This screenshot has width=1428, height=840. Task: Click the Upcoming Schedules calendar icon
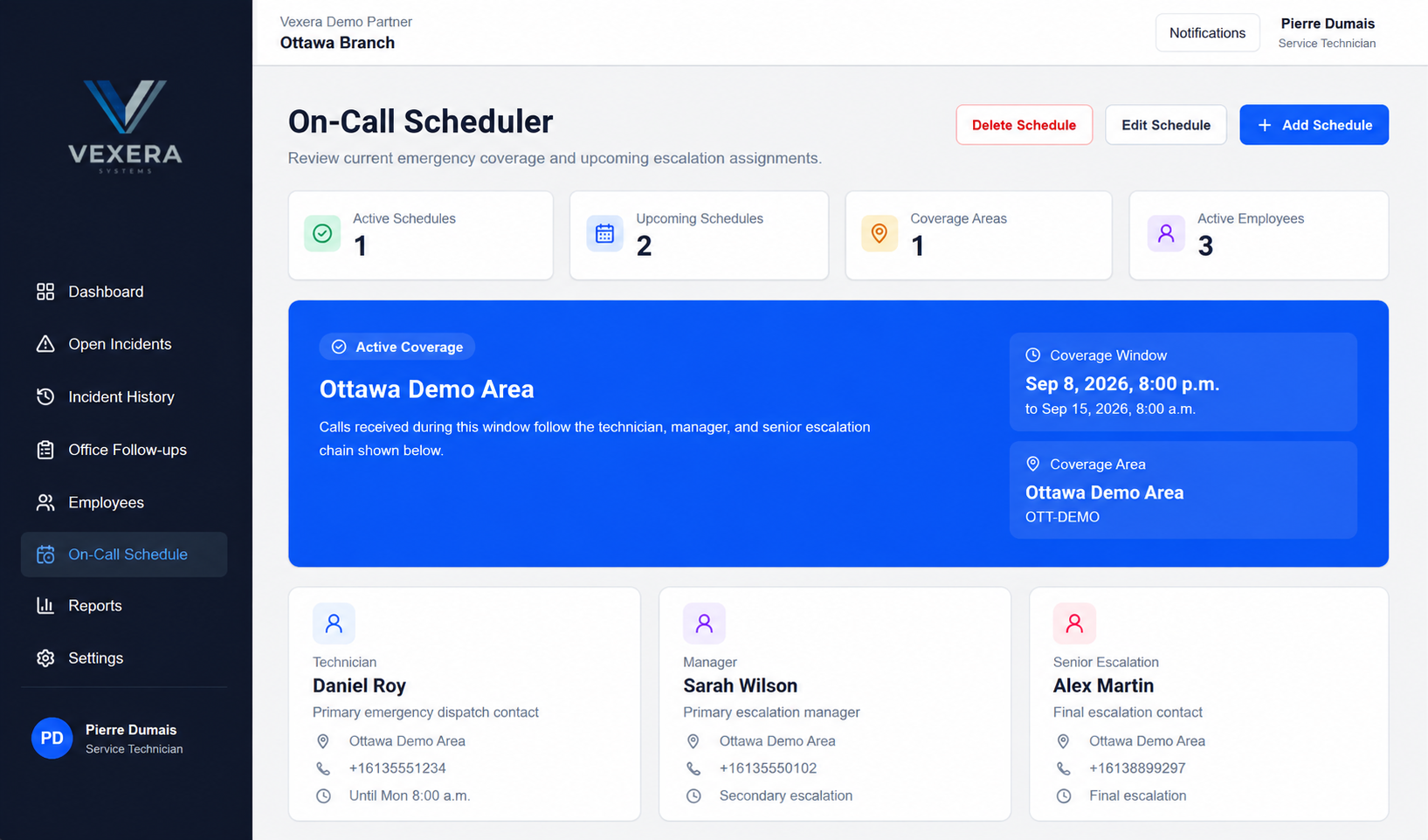point(604,233)
